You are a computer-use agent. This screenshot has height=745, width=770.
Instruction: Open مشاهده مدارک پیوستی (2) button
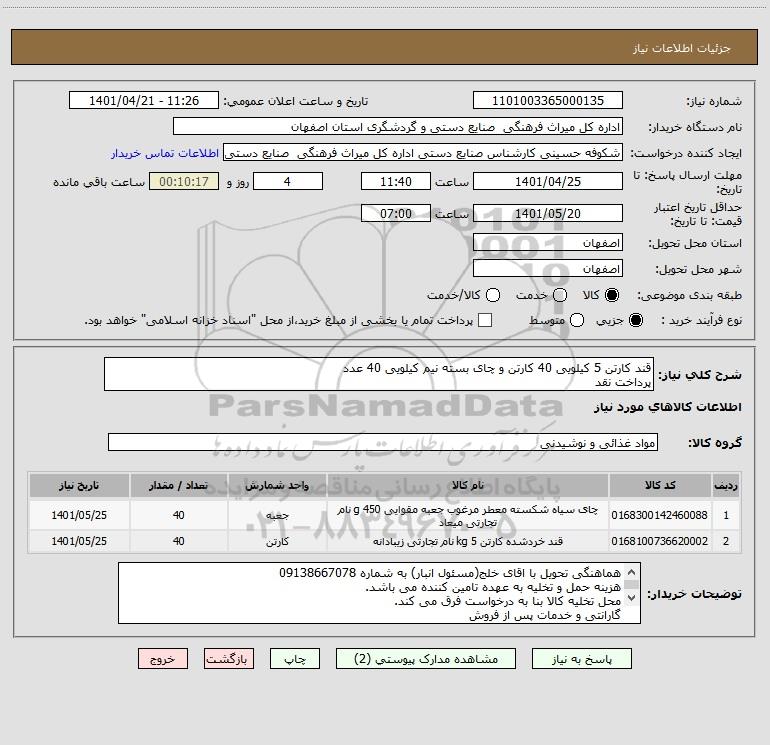(x=426, y=659)
